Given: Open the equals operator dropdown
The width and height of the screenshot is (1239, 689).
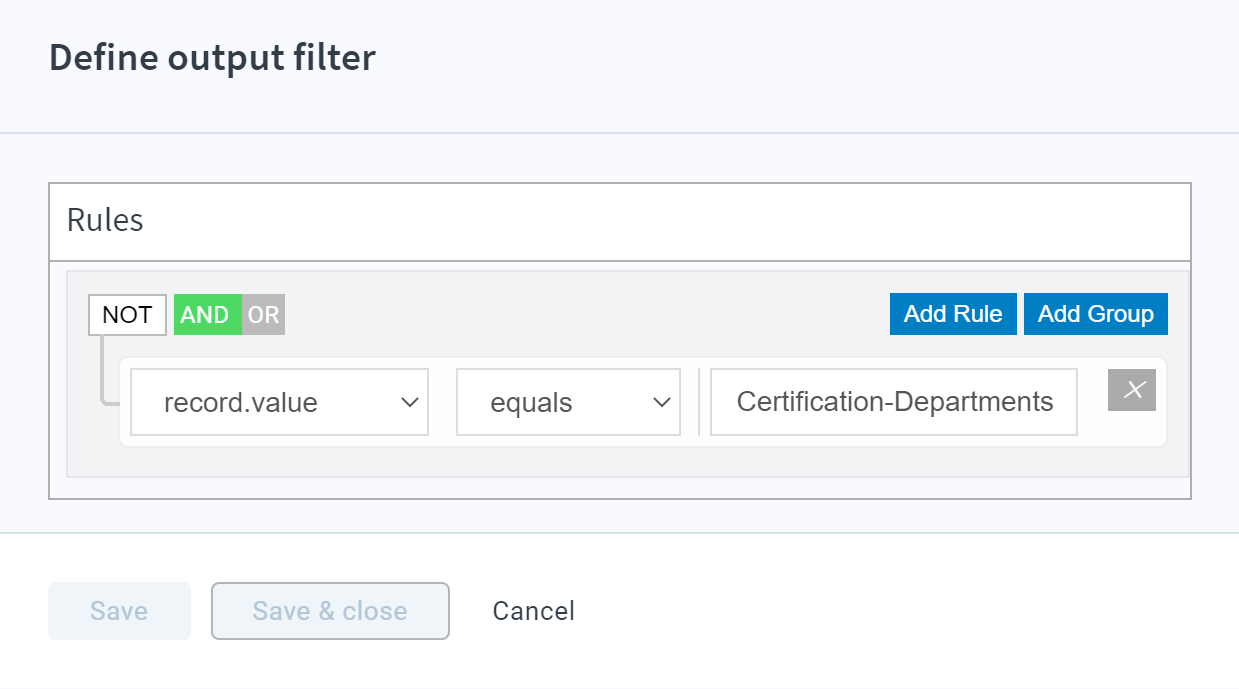Looking at the screenshot, I should tap(569, 402).
